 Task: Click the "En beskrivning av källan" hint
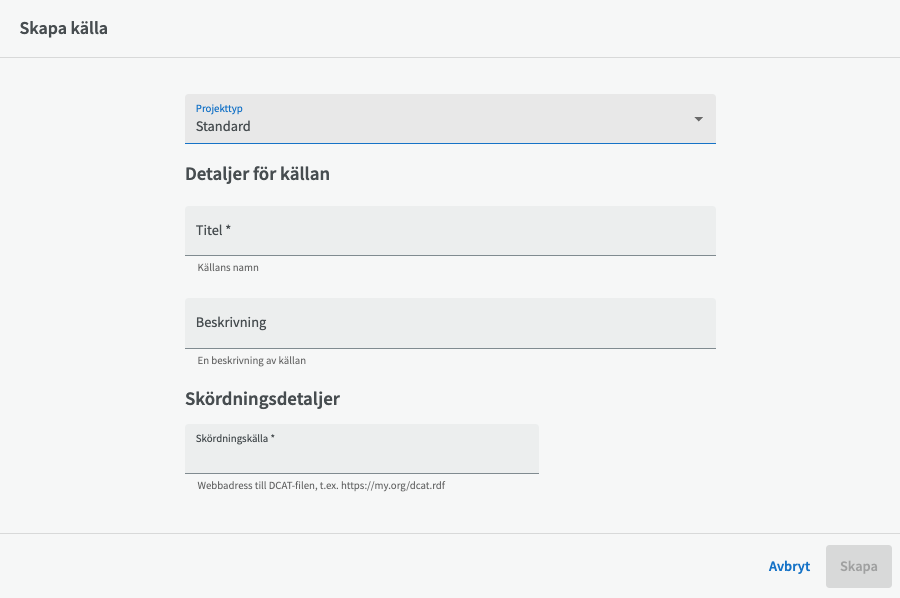251,360
